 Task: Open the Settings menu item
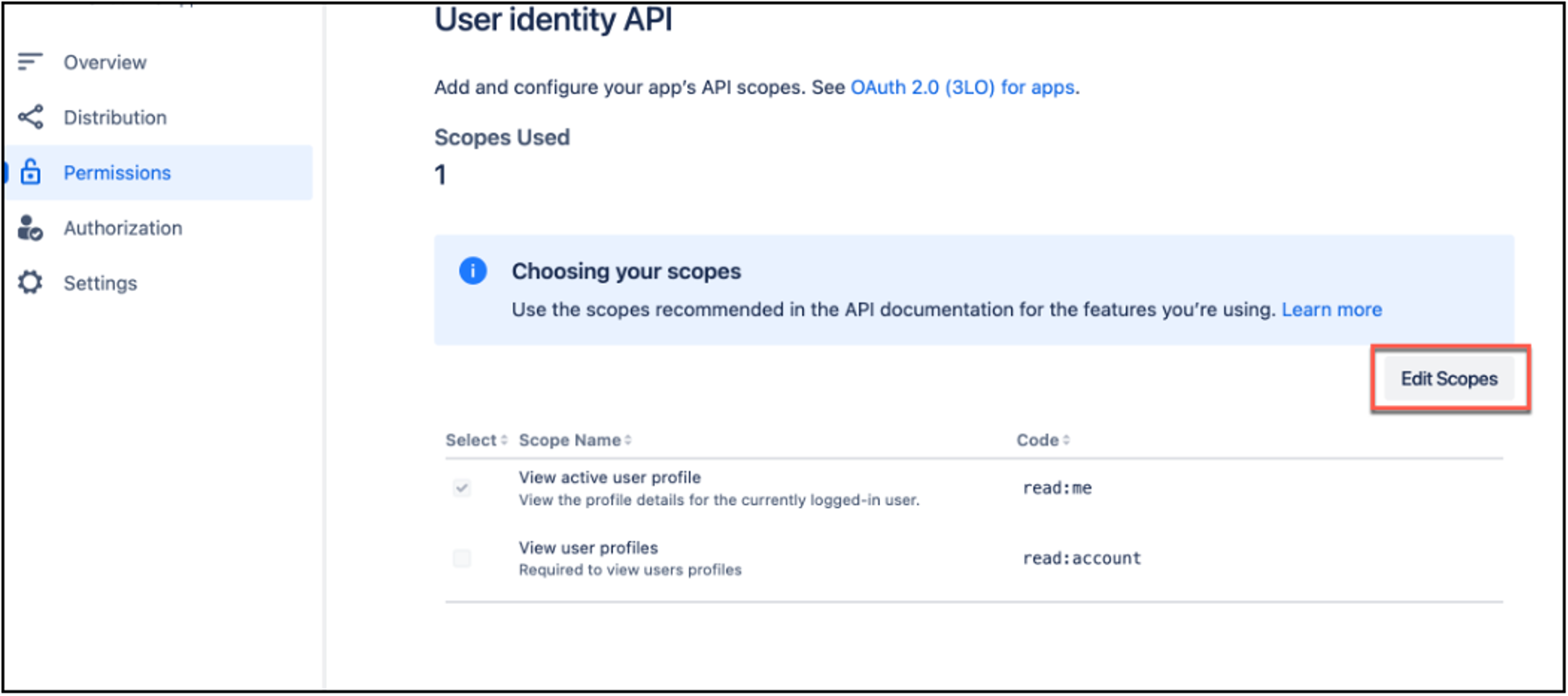coord(100,283)
